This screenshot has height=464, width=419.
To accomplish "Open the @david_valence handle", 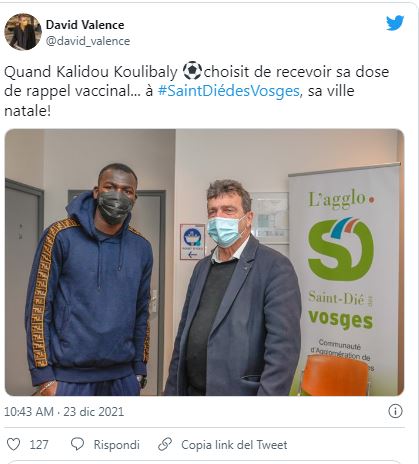I will (88, 41).
